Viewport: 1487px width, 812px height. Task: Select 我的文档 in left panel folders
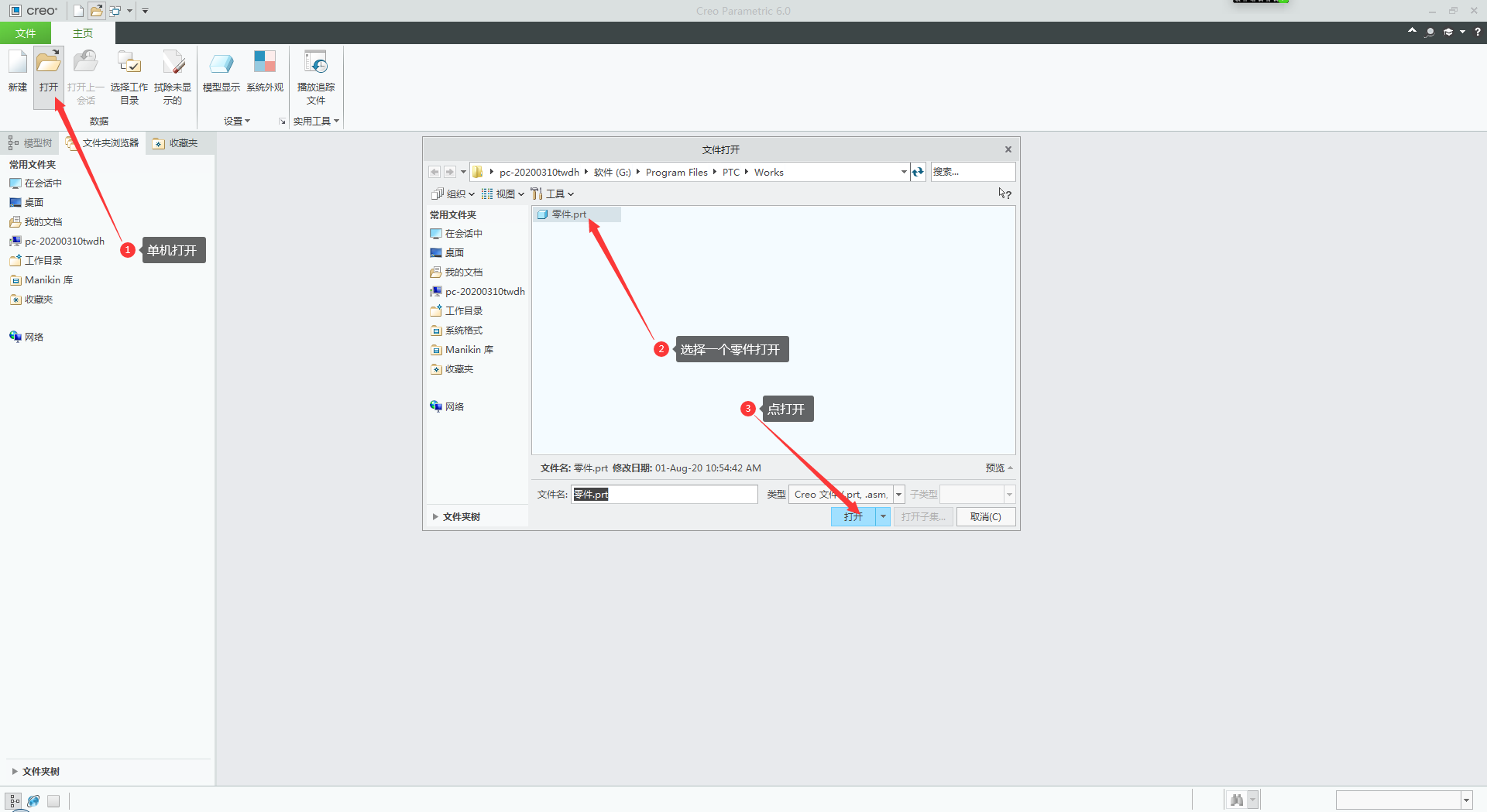[36, 222]
